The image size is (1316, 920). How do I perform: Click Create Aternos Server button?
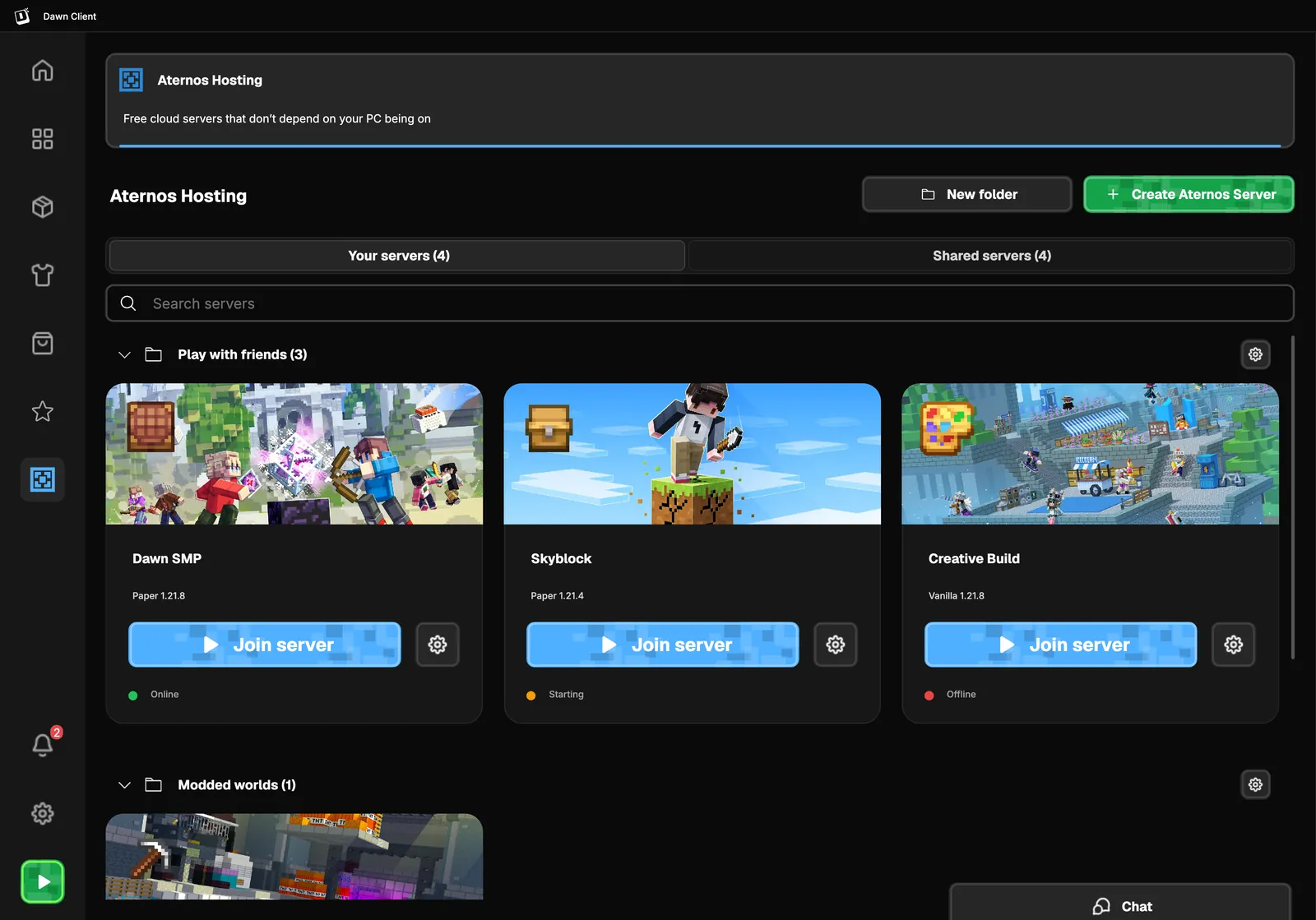[x=1189, y=194]
